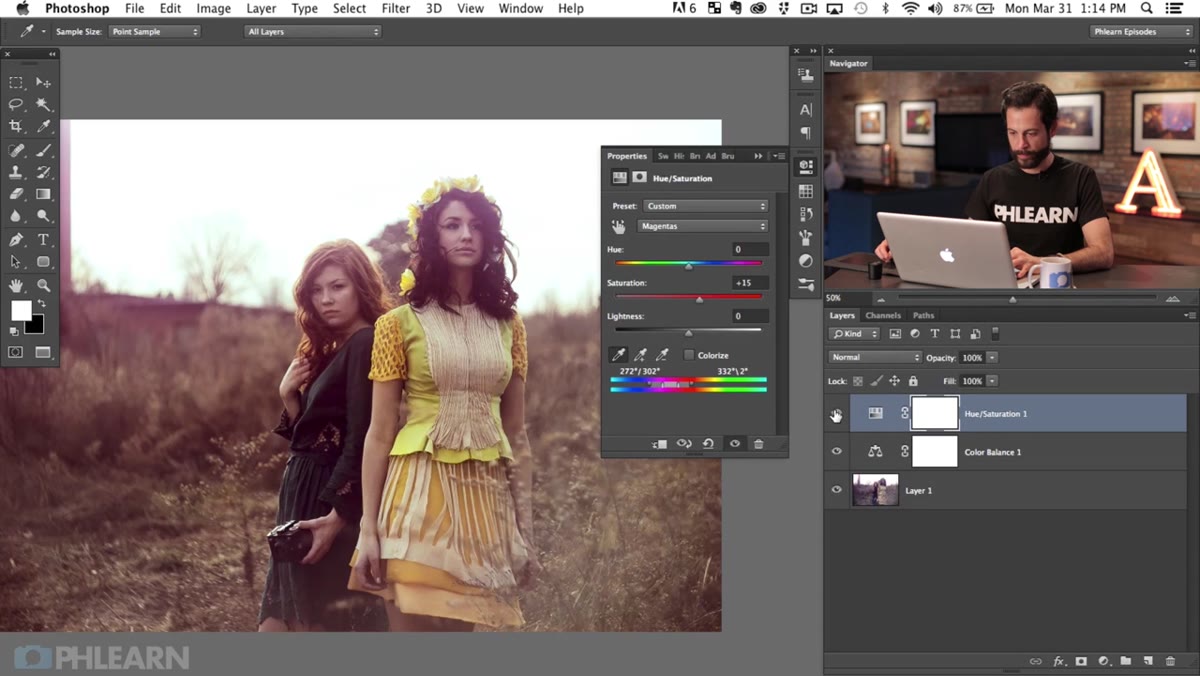
Task: Select the Path Selection tool
Action: tap(16, 262)
